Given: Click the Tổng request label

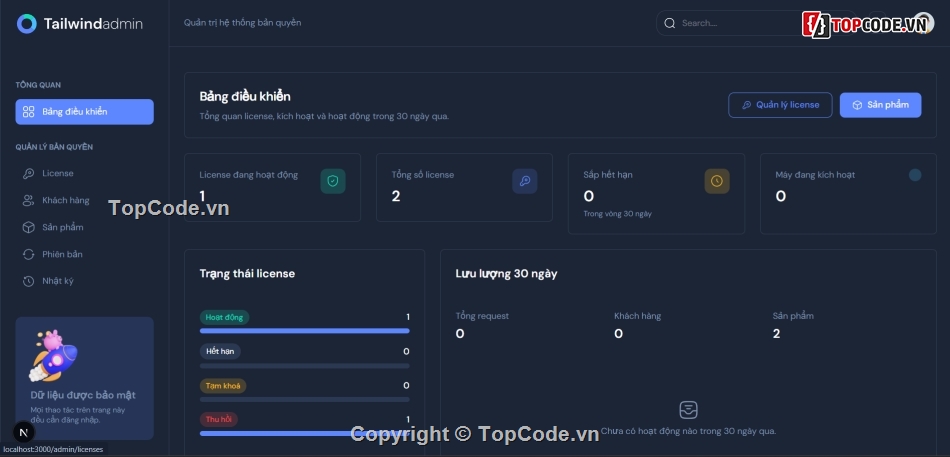Looking at the screenshot, I should click(482, 316).
